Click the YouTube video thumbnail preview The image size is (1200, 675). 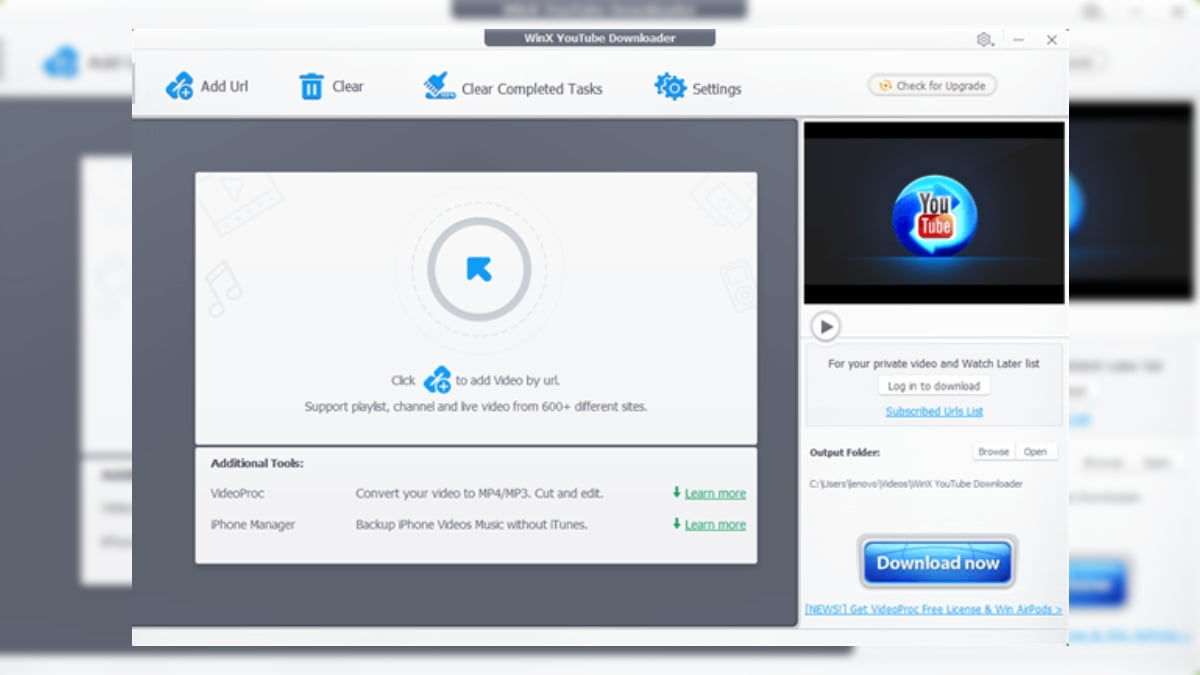click(x=933, y=211)
